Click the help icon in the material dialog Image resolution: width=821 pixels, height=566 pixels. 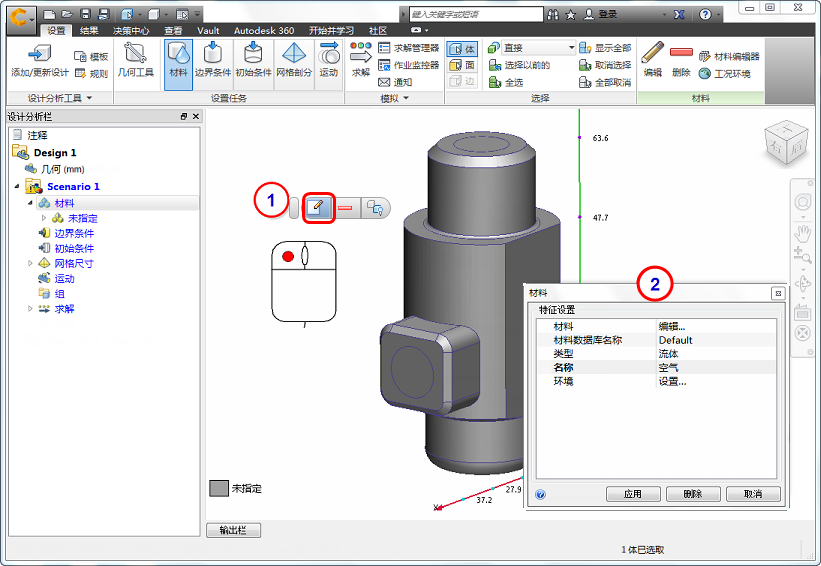click(540, 494)
